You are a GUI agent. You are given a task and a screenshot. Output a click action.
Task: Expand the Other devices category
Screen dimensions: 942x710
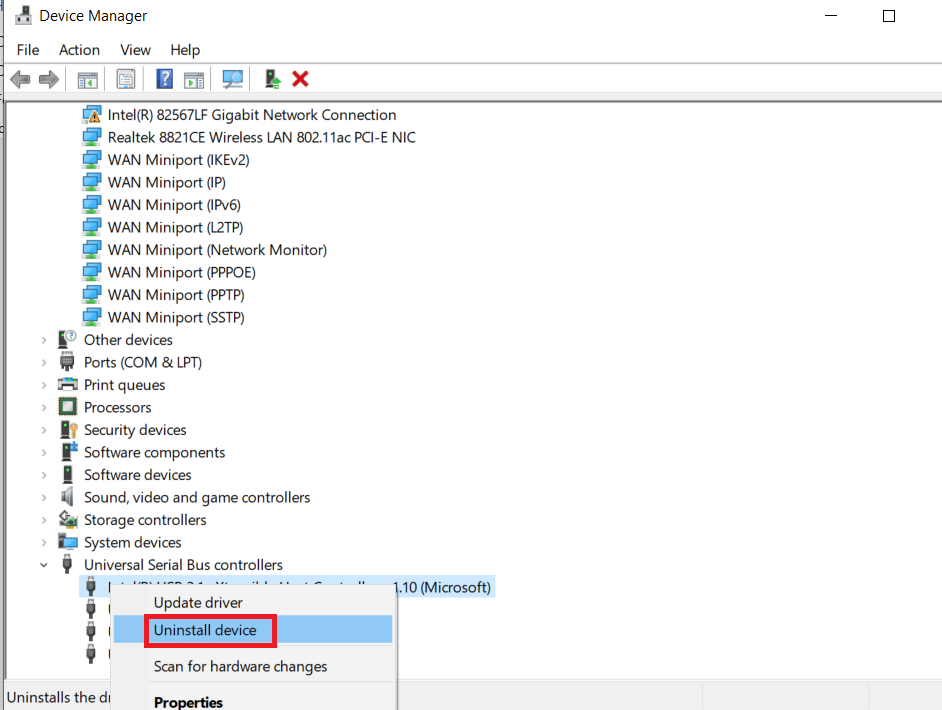(44, 340)
